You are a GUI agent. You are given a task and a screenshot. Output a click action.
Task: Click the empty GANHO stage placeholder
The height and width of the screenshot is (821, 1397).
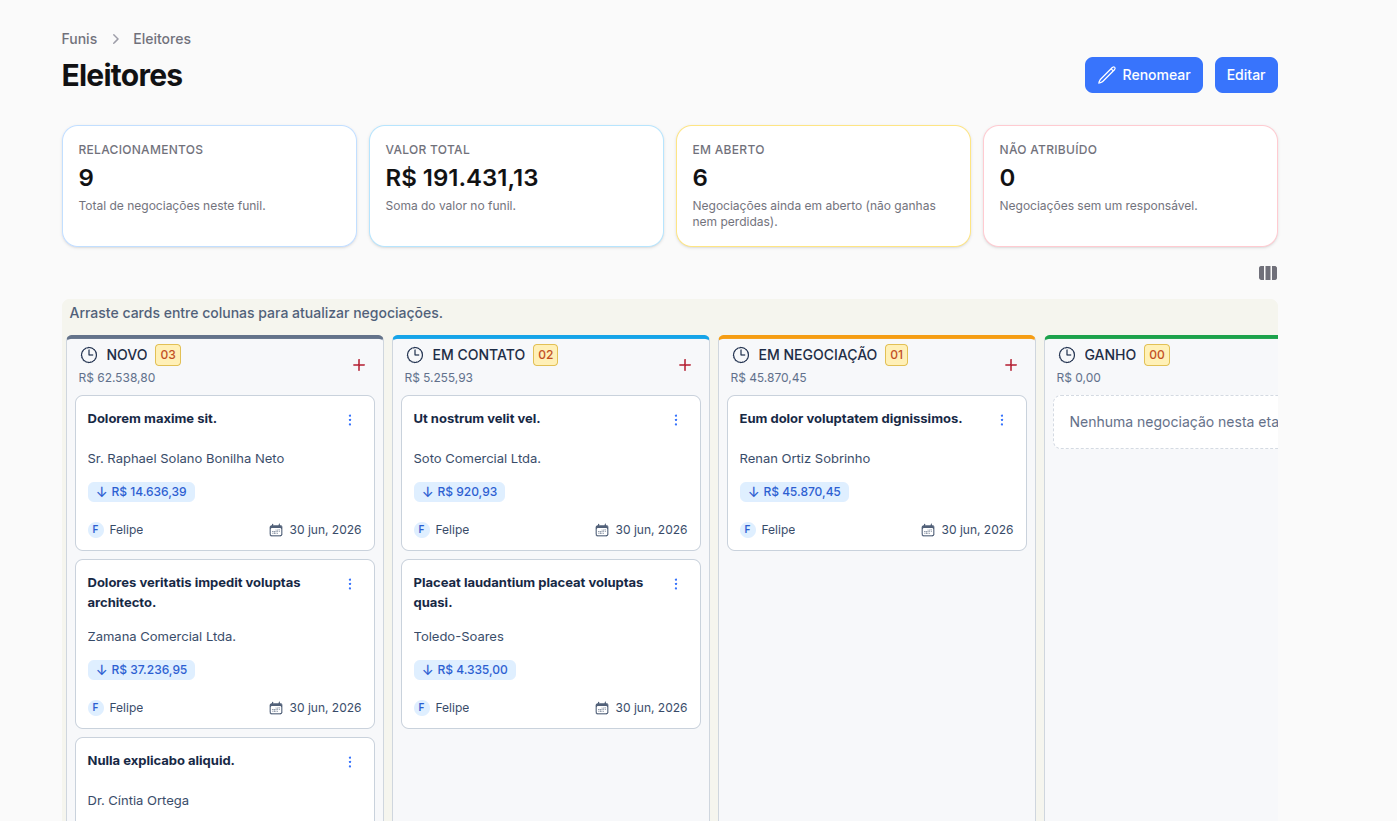coord(1166,422)
